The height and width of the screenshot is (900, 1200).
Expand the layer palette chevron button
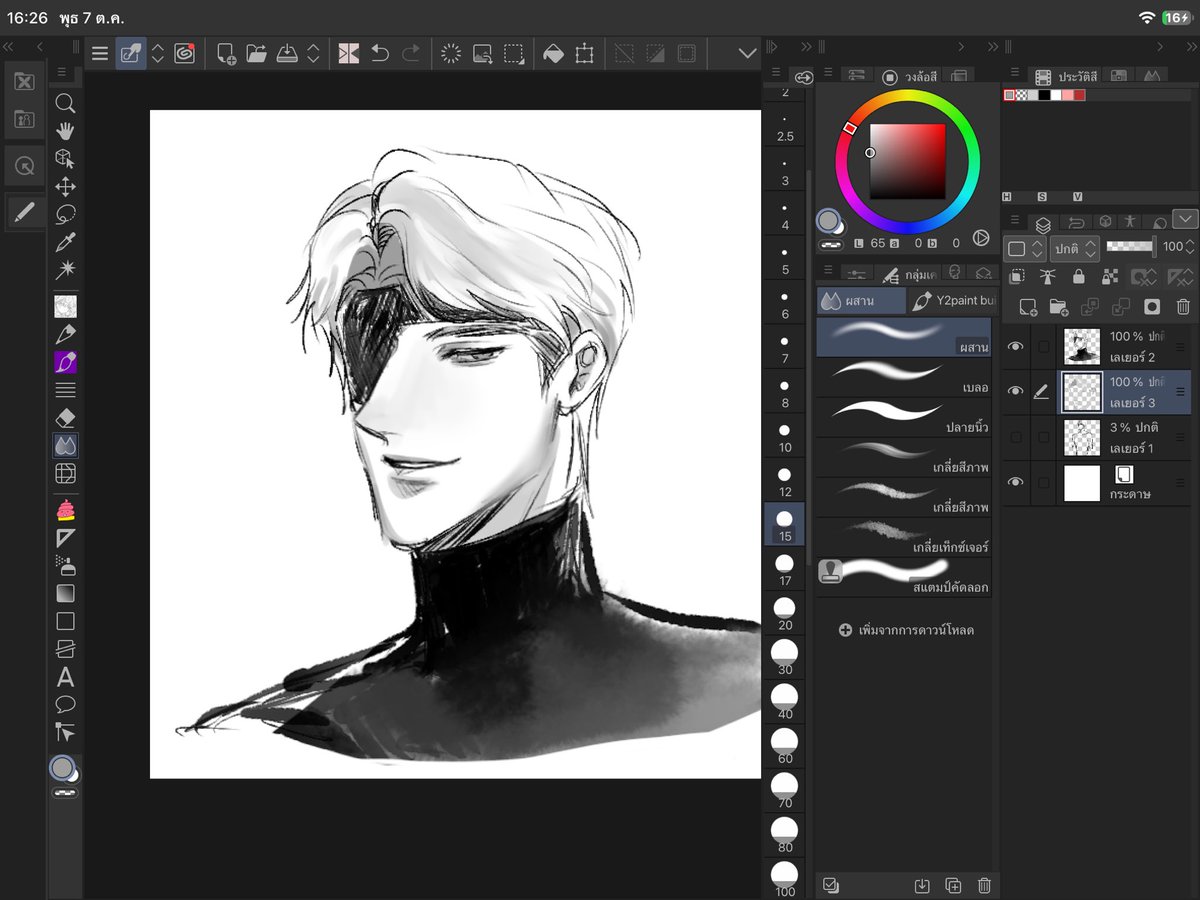click(x=1185, y=218)
